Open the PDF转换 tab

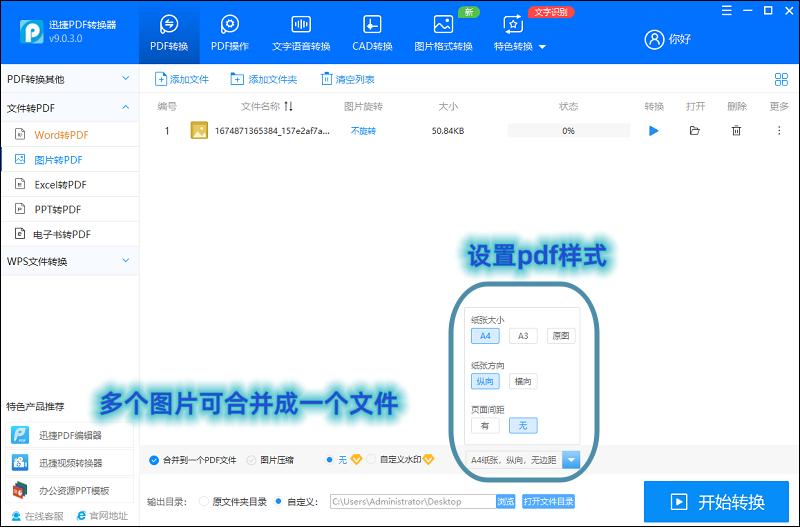(169, 33)
